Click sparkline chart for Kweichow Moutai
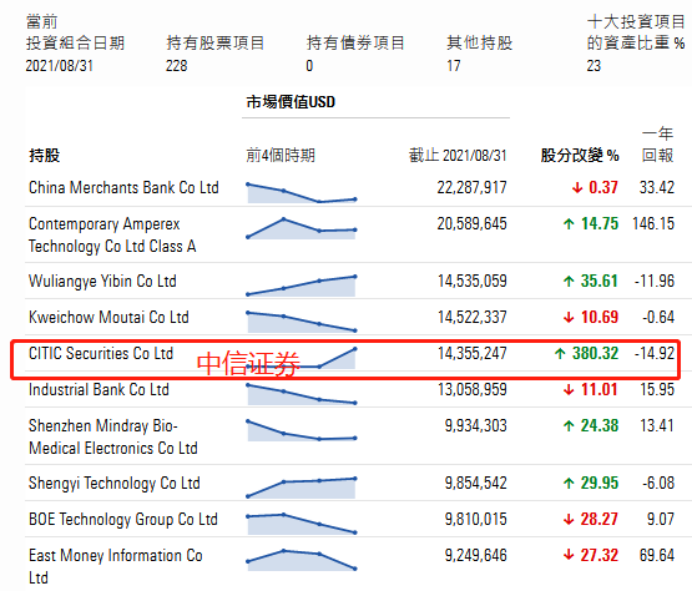Screen dimensions: 693x592 click(301, 321)
